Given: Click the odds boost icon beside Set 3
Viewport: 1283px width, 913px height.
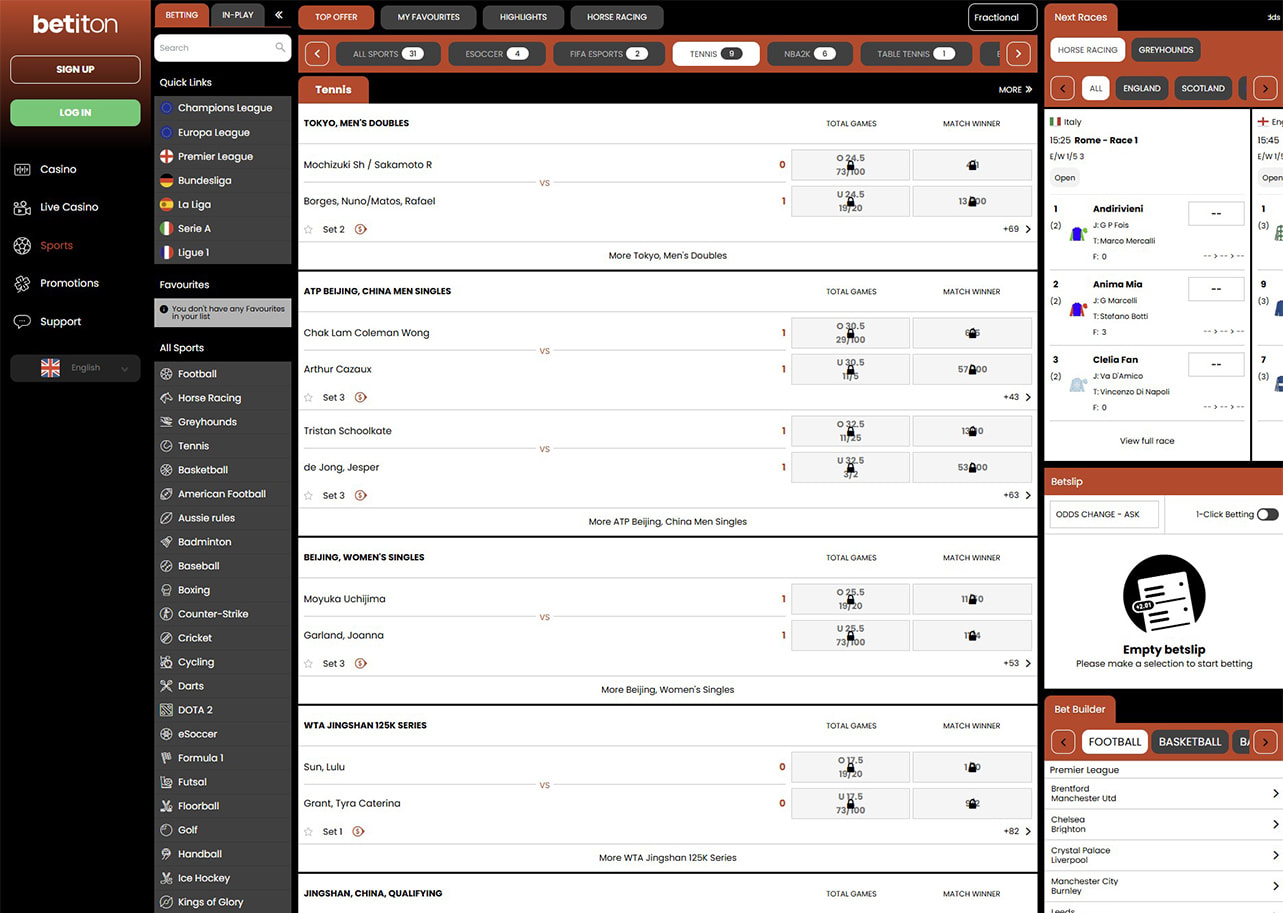Looking at the screenshot, I should [x=360, y=397].
